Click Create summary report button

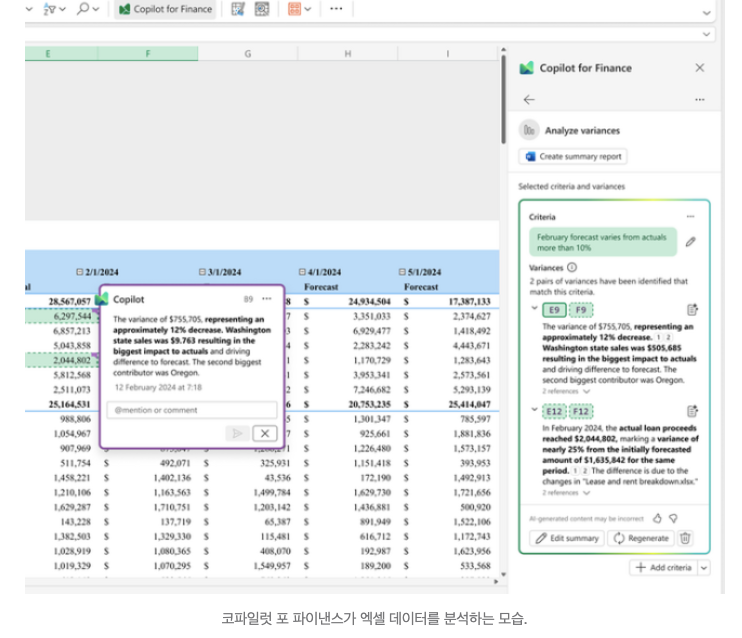(573, 156)
